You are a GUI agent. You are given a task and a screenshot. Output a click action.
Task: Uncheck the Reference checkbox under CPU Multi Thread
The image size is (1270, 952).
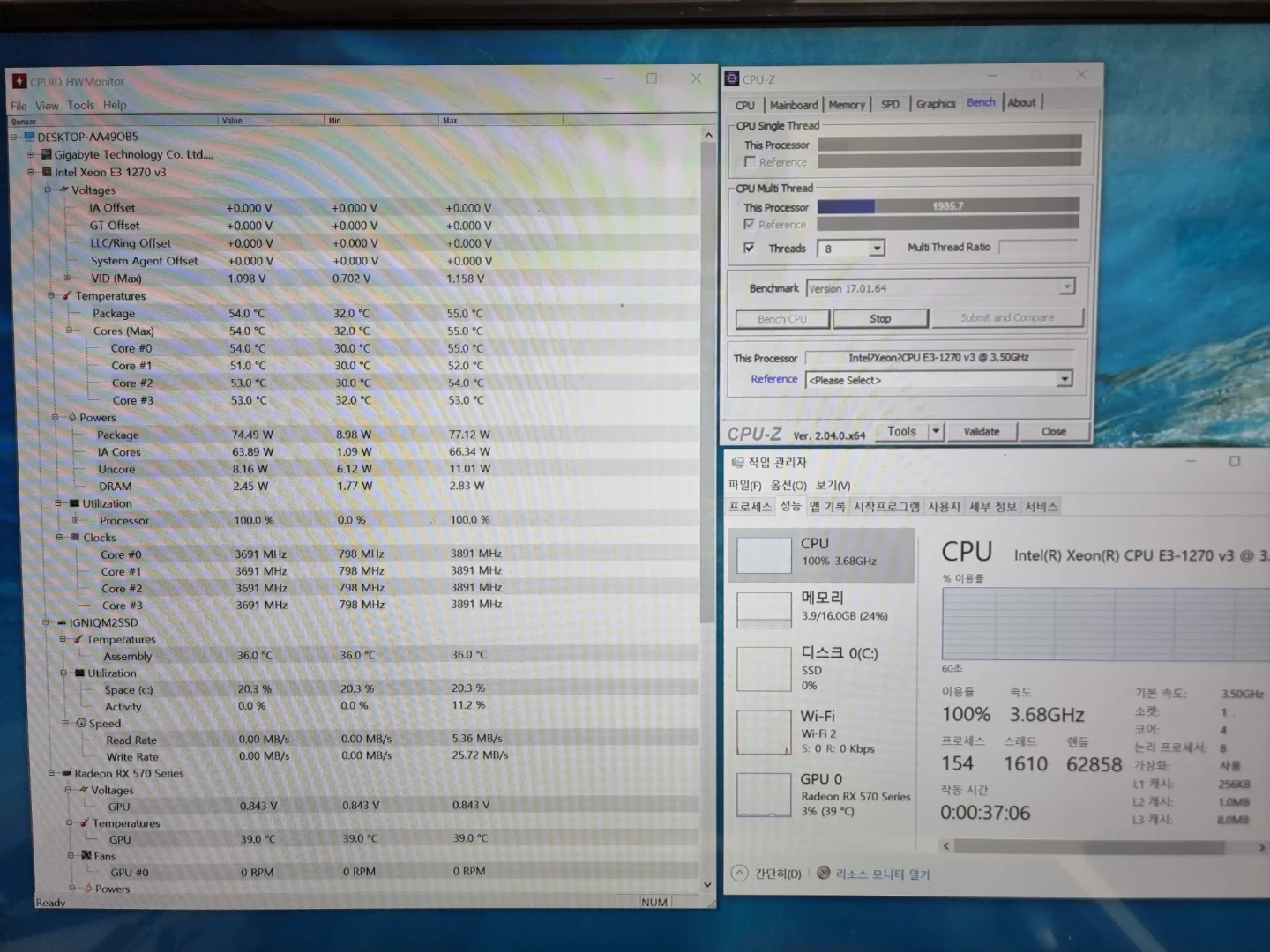[x=751, y=224]
